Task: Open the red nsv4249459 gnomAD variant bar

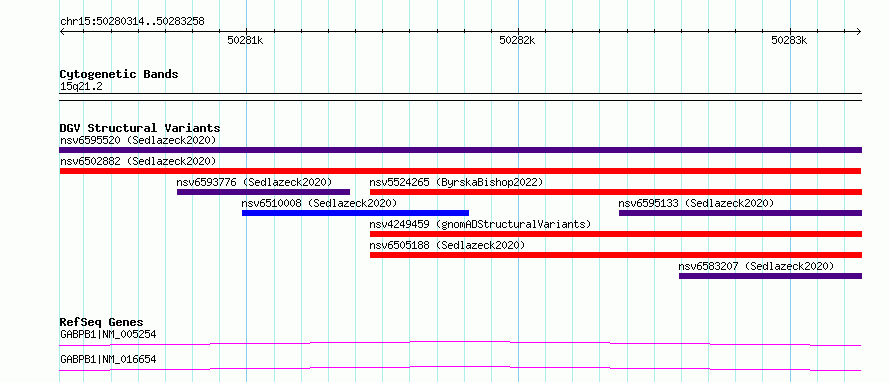Action: (616, 234)
